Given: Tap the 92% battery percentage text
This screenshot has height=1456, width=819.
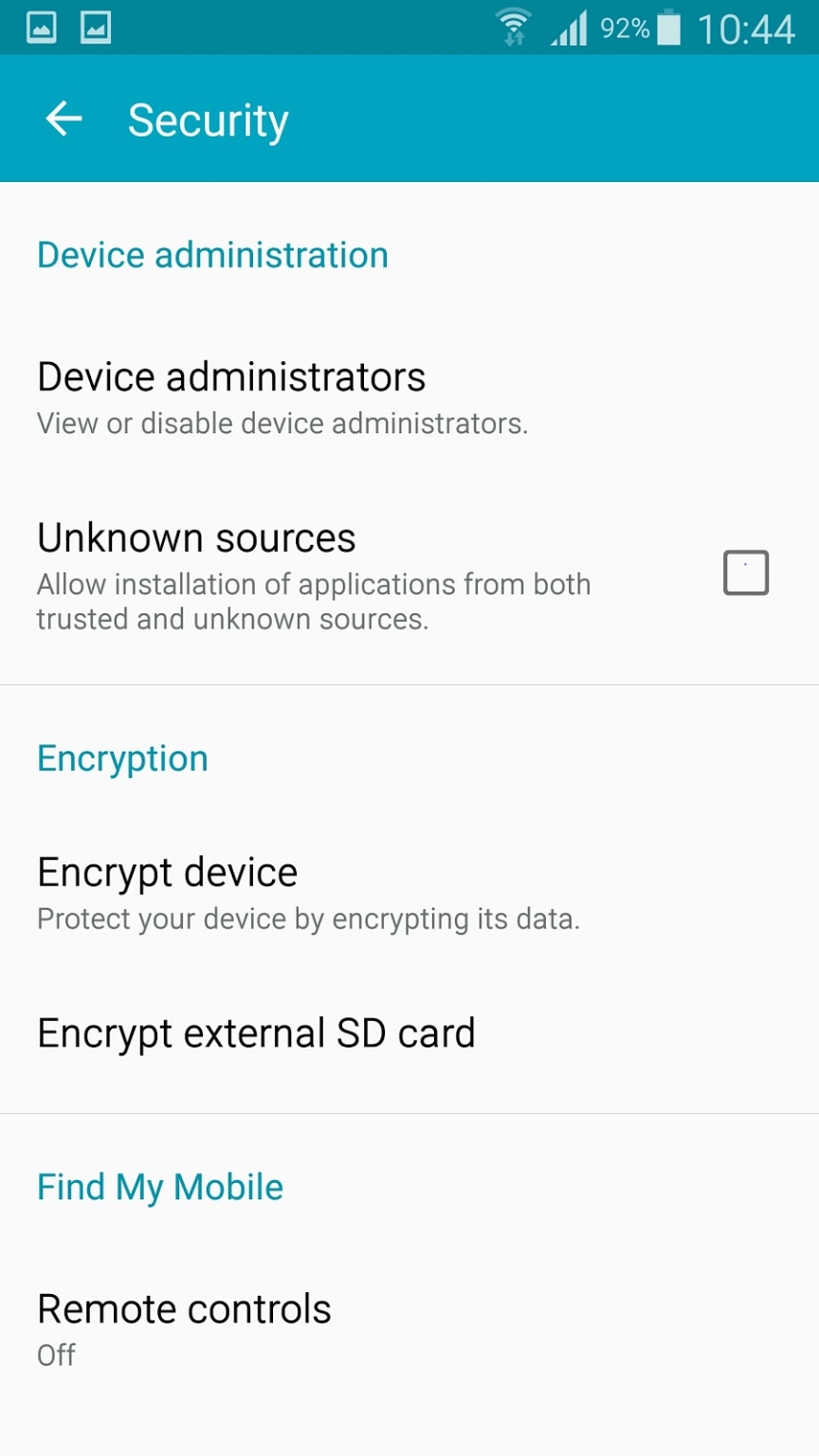Looking at the screenshot, I should [x=625, y=29].
